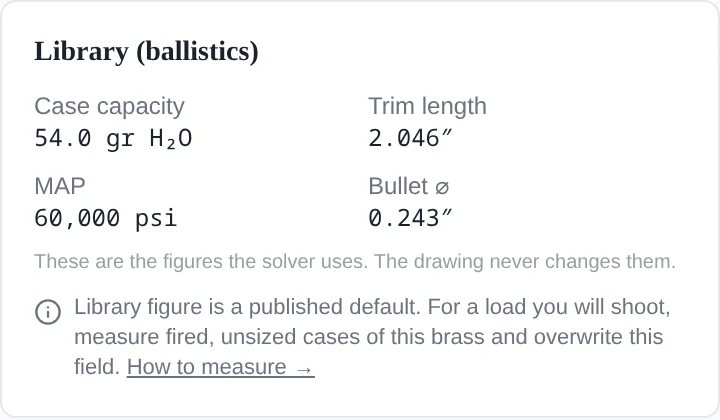Click 'The drawing never changes them' sentence
This screenshot has height=420, width=720.
coord(525,262)
